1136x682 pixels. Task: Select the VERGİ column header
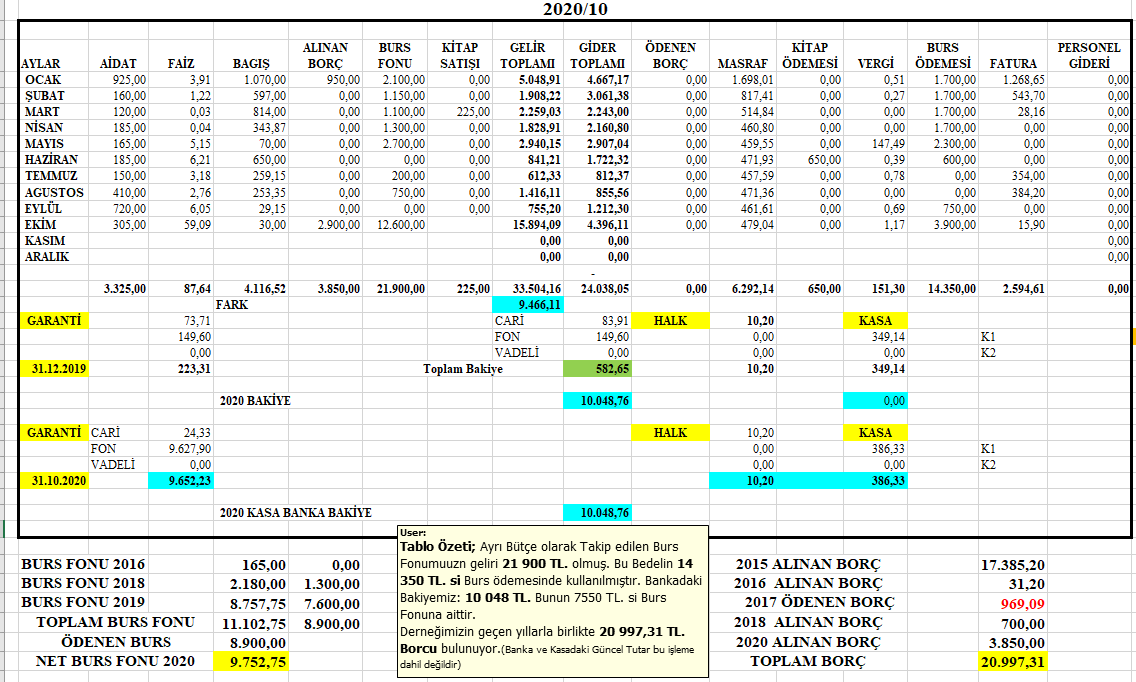(x=875, y=63)
